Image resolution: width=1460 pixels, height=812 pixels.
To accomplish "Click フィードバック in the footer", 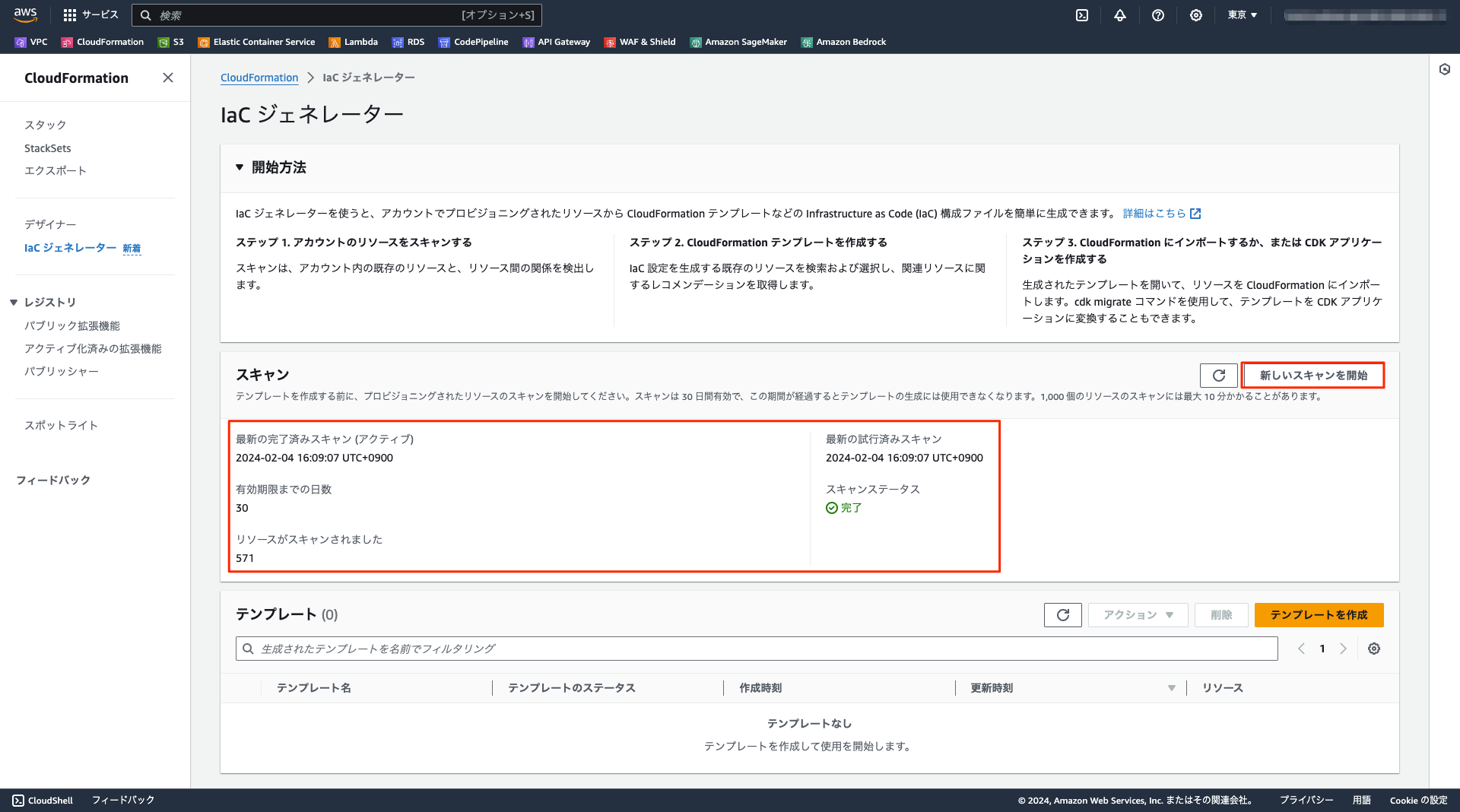I will click(x=123, y=801).
